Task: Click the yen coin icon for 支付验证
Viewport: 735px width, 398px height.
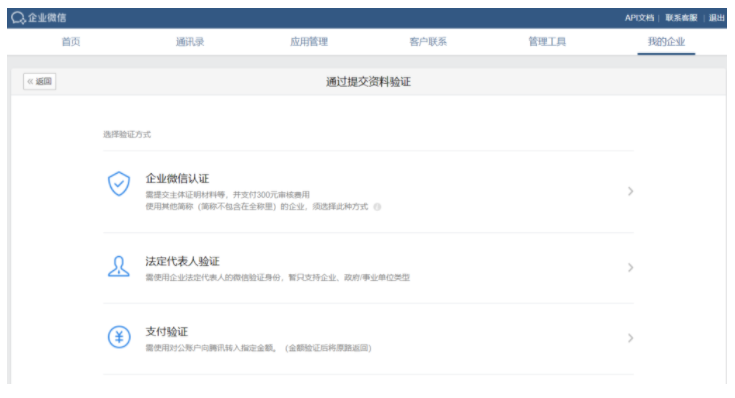Action: click(119, 337)
